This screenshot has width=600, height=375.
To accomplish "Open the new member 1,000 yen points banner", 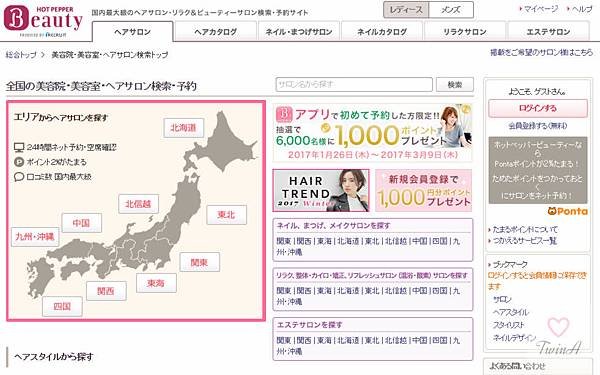I will (x=424, y=191).
